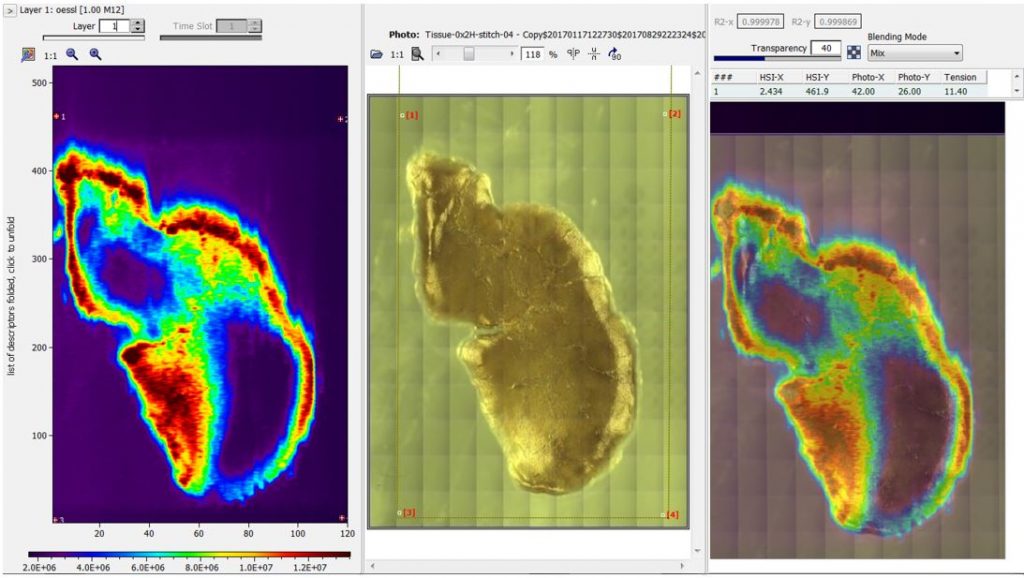Reset HSI image to 1:1 scale
1024x578 pixels.
coord(50,55)
